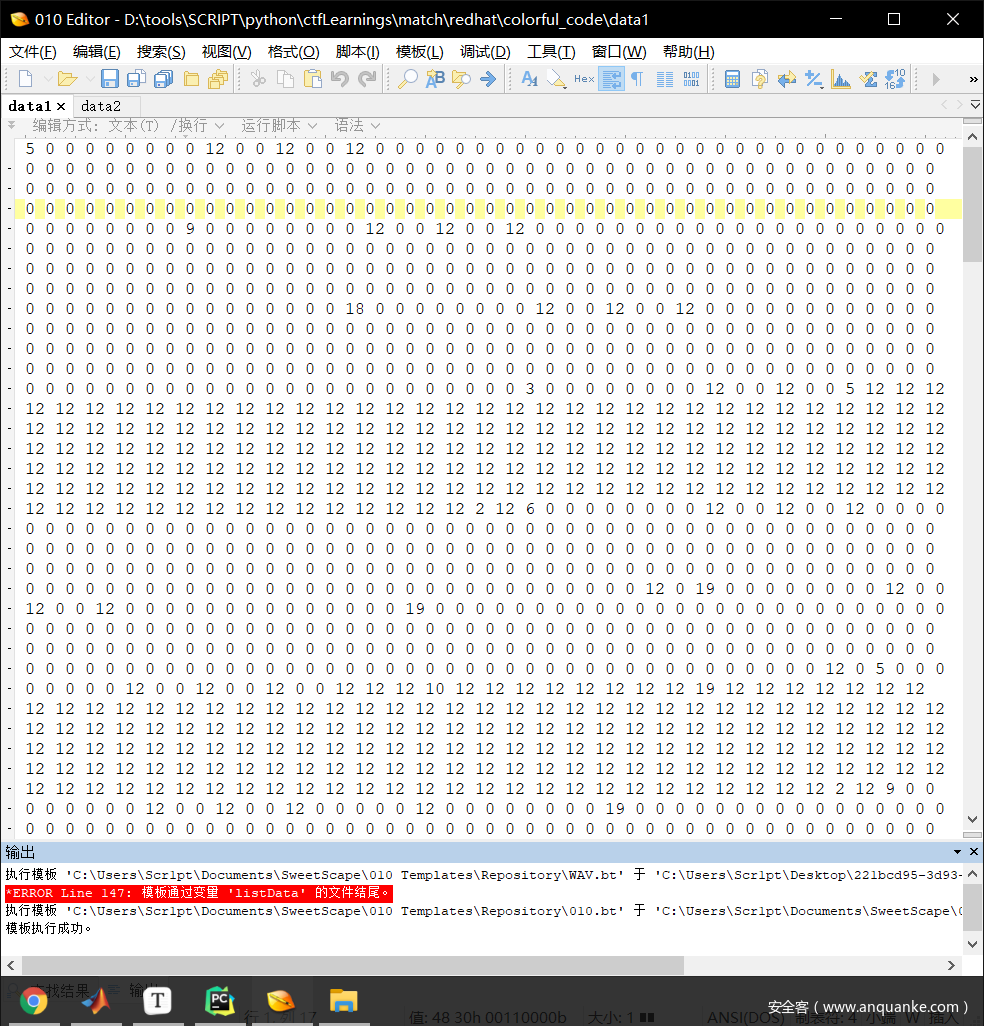Toggle show whitespace pilcrow button
The image size is (984, 1026).
(637, 79)
